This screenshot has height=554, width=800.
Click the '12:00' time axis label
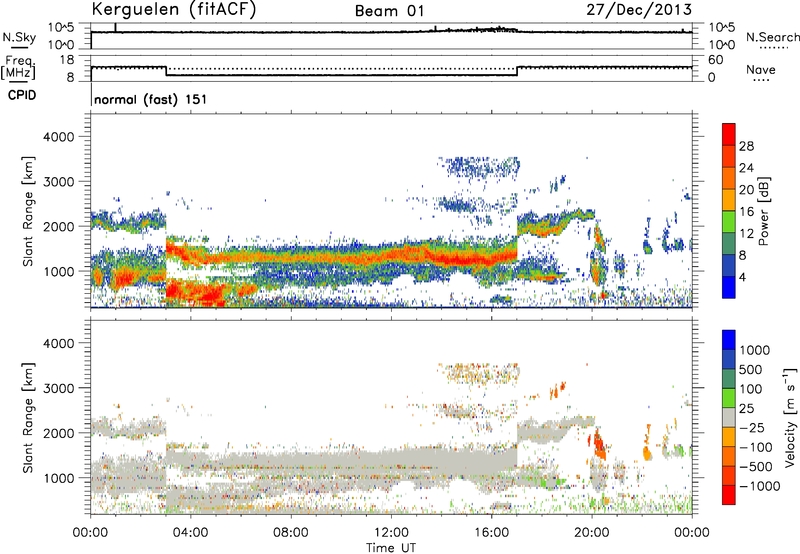(x=391, y=533)
